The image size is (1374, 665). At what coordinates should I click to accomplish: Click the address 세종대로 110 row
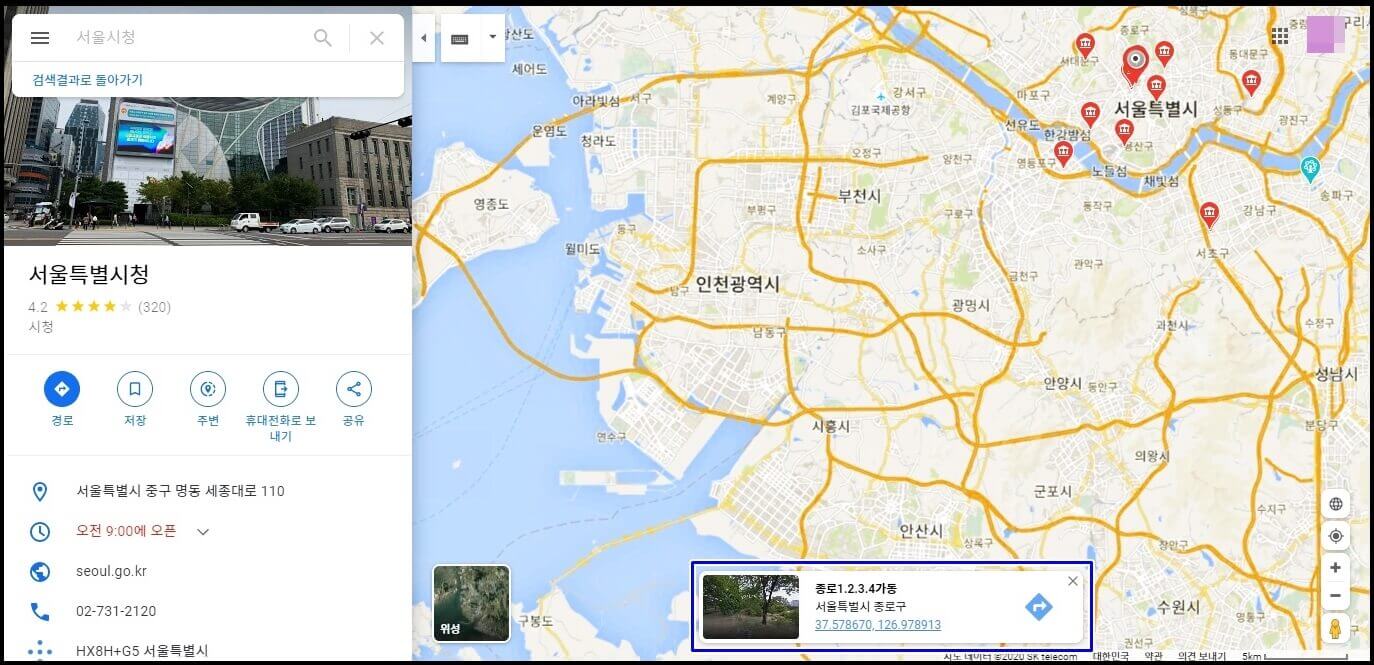point(208,491)
